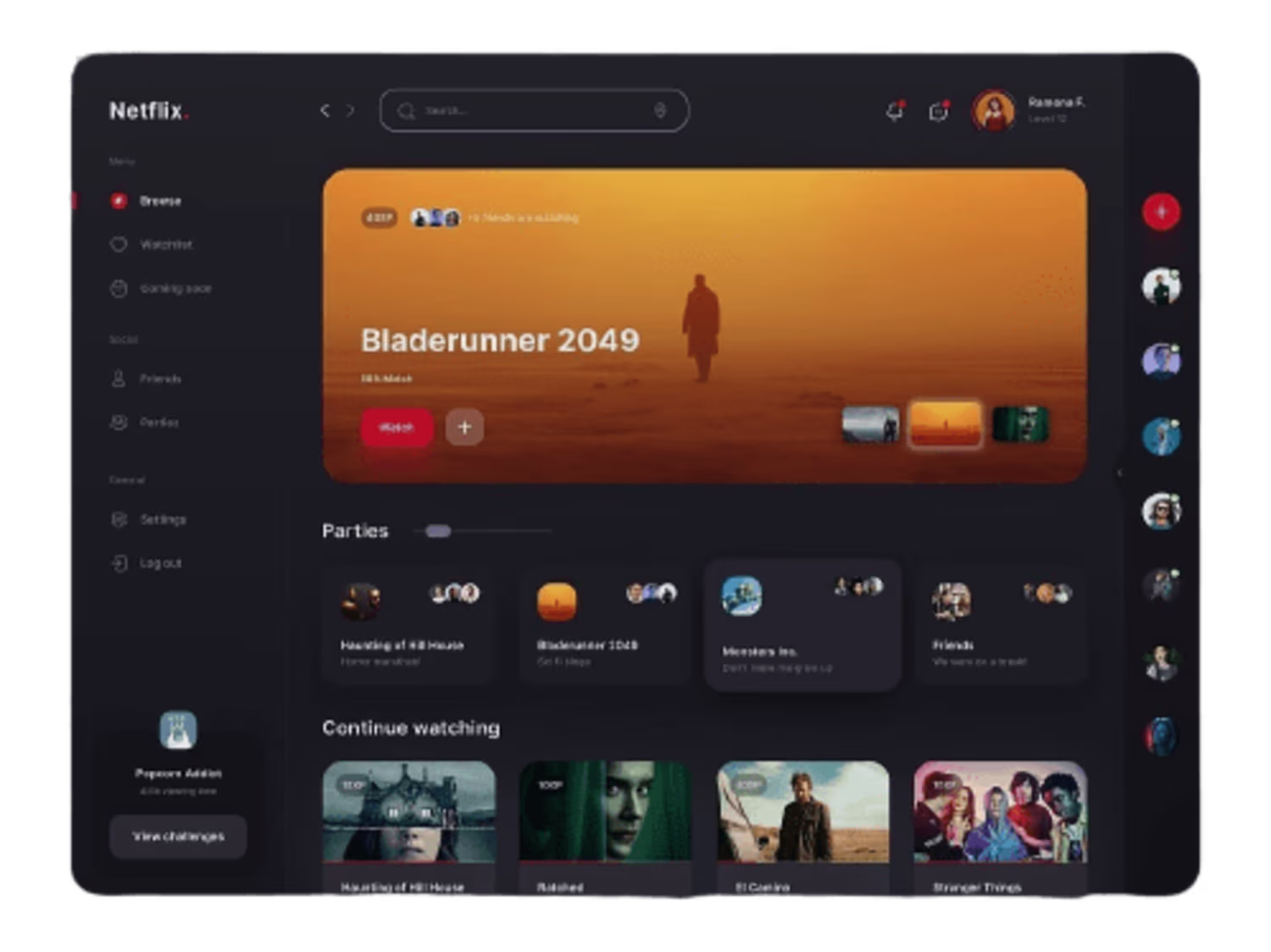This screenshot has height=952, width=1271.
Task: Select the second friend avatar in right sidebar
Action: (x=1161, y=361)
